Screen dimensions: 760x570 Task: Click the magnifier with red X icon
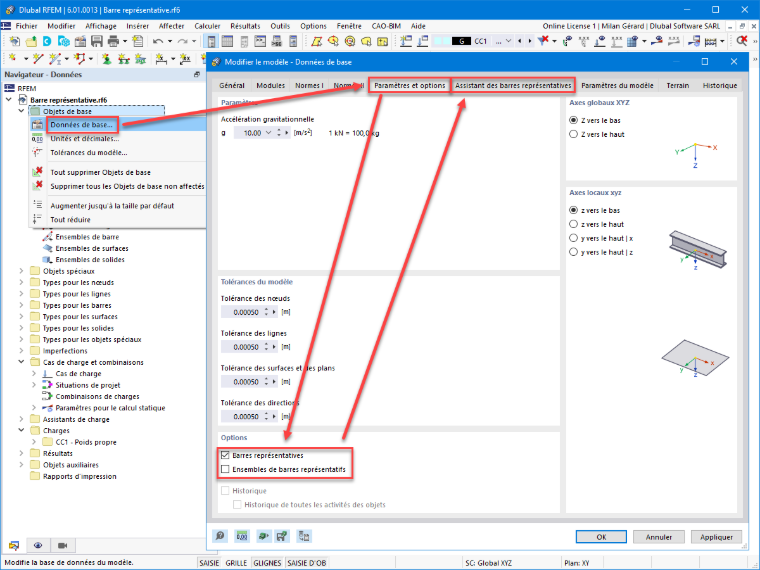[742, 41]
